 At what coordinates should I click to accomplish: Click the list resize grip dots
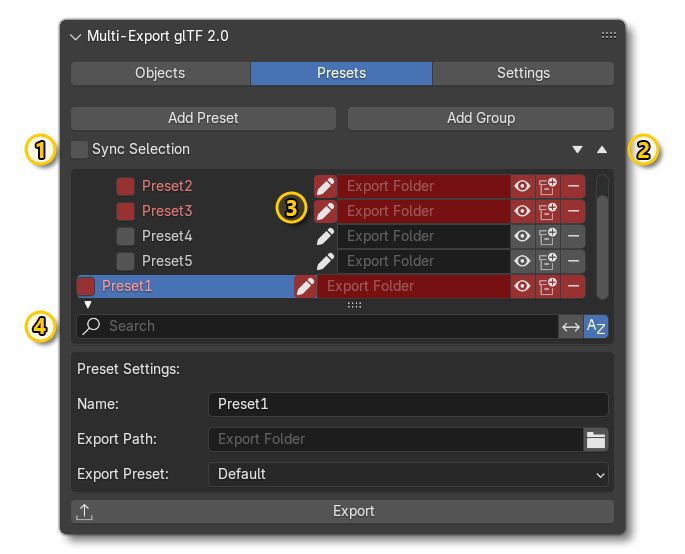[354, 305]
